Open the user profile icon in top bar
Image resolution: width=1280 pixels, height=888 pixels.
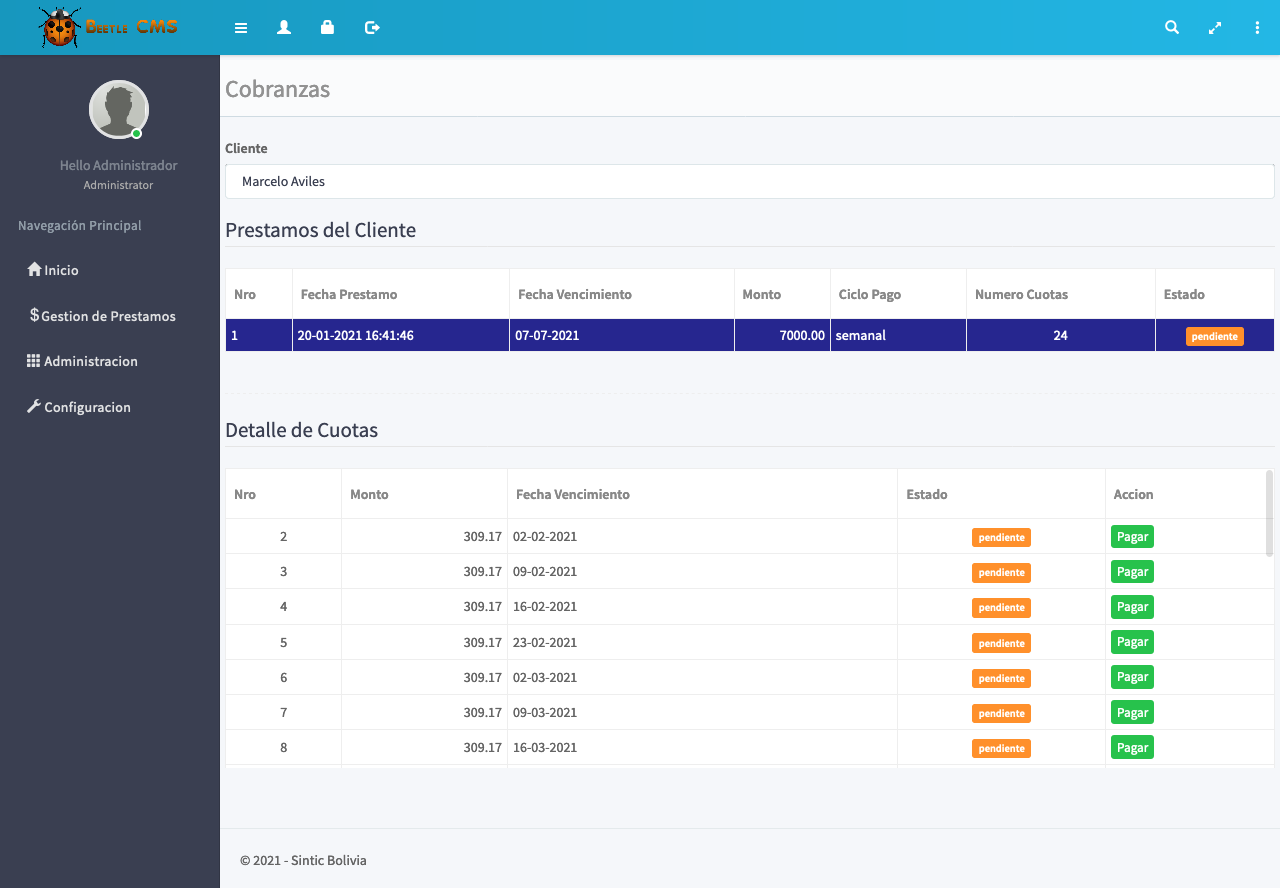point(284,28)
